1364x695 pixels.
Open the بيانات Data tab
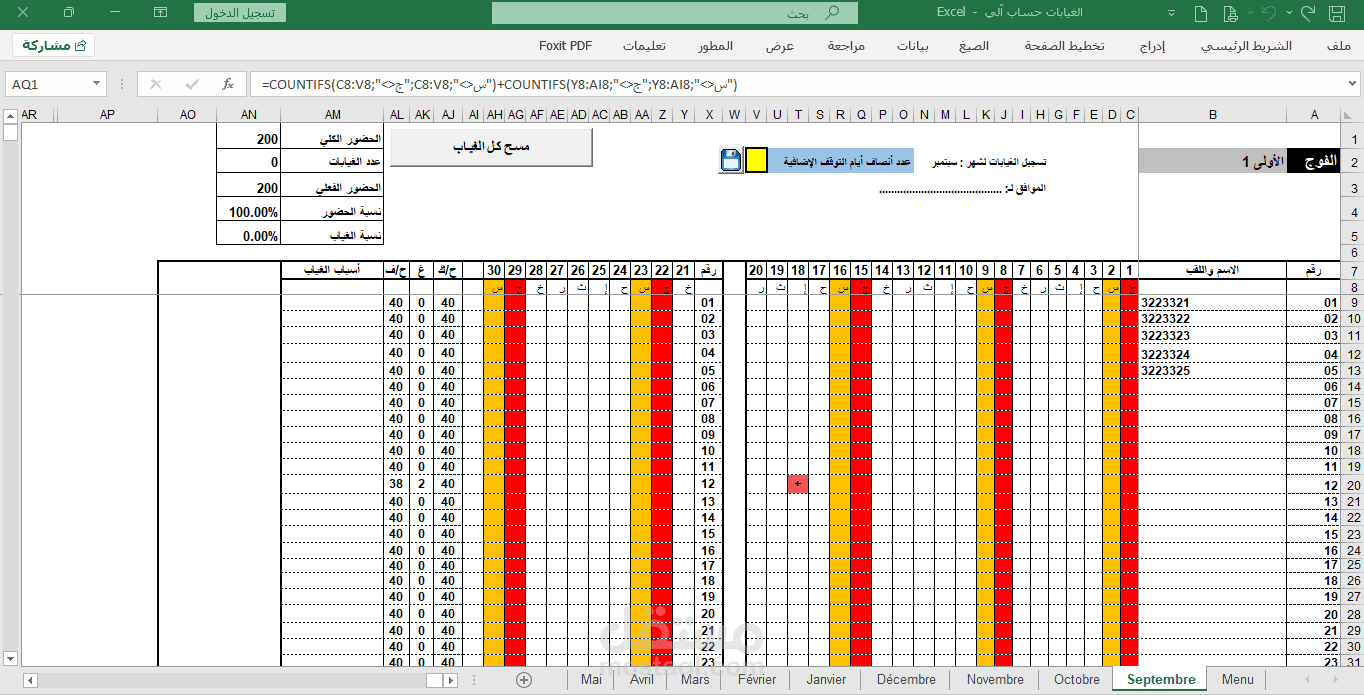tap(912, 46)
